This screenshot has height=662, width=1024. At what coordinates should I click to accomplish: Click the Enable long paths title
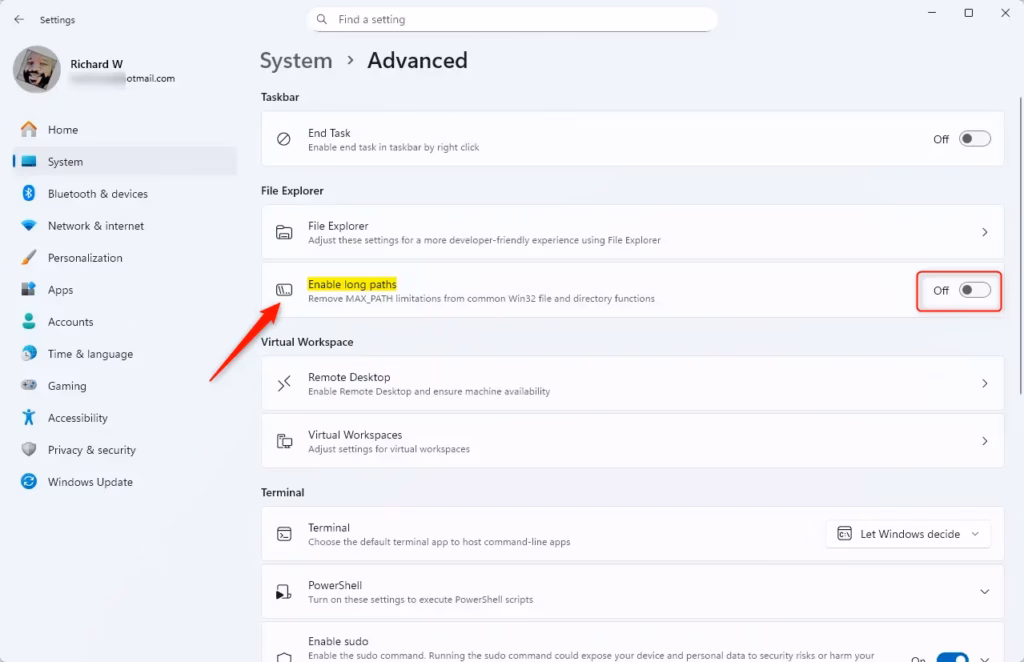coord(352,284)
